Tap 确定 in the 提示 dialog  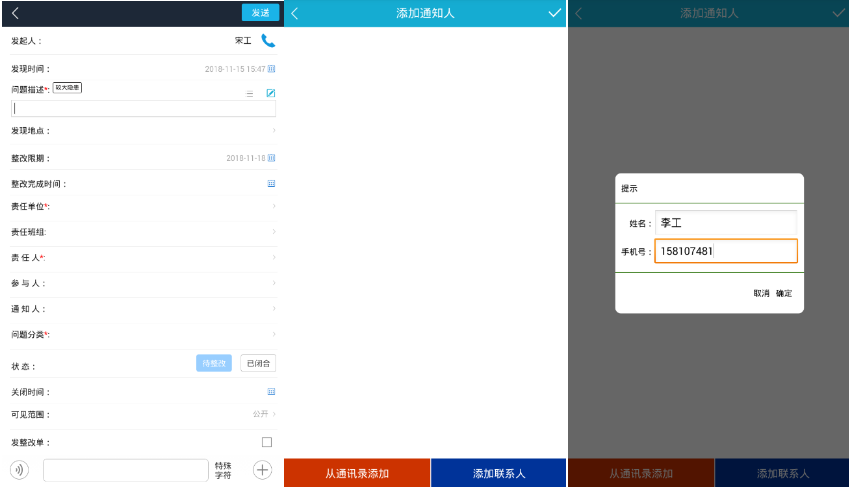click(x=784, y=293)
